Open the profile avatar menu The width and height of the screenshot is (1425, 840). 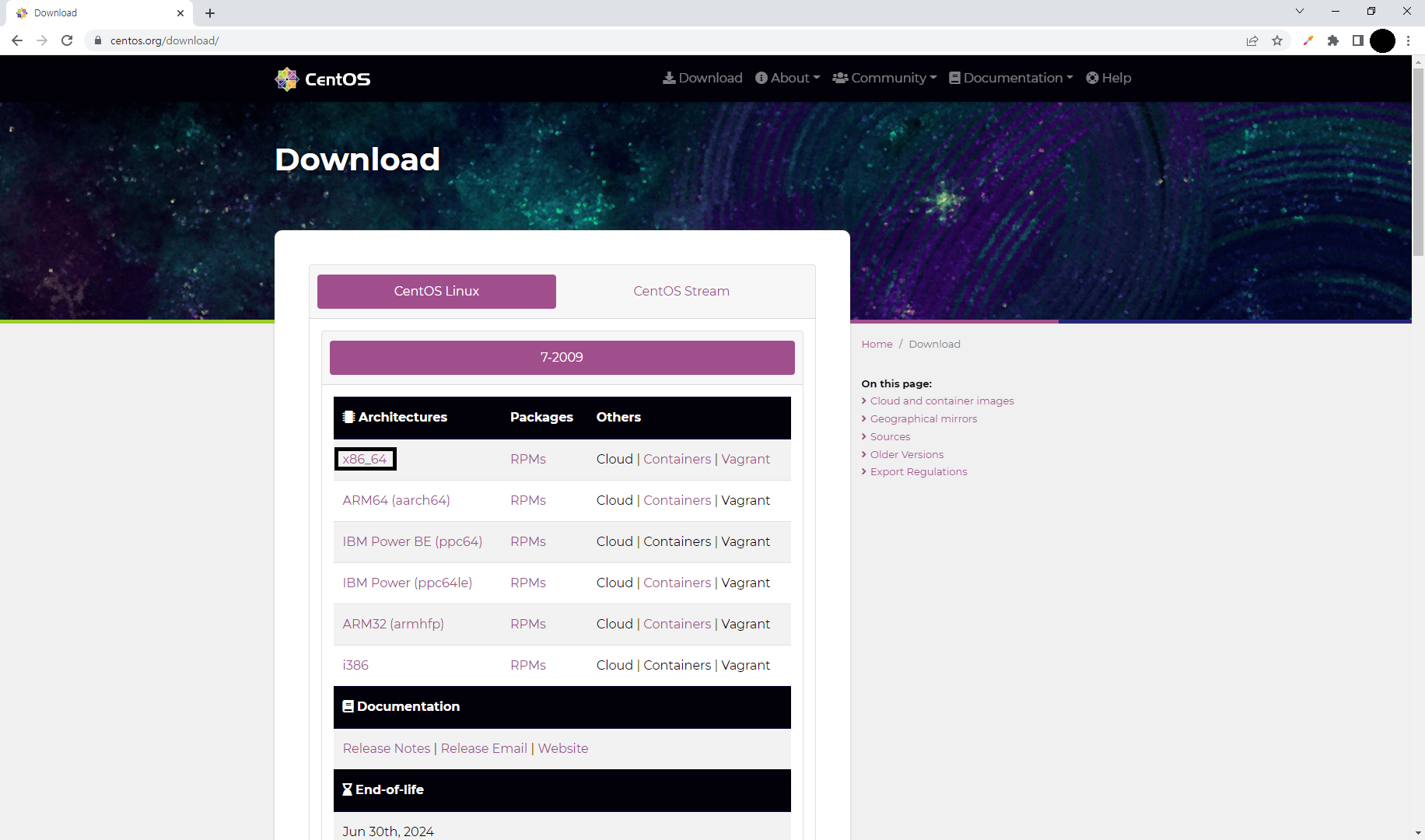1382,40
